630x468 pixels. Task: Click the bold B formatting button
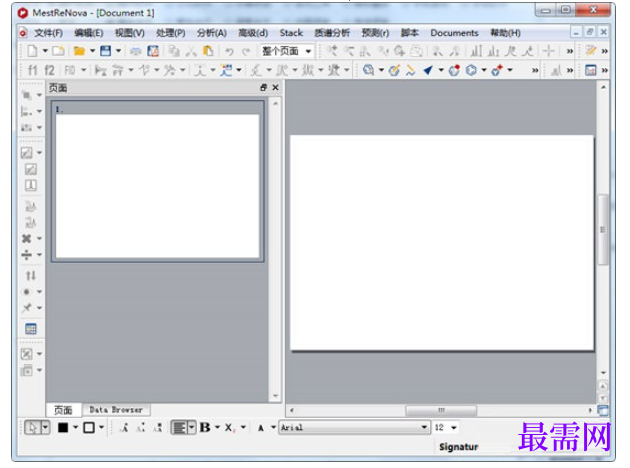(205, 427)
